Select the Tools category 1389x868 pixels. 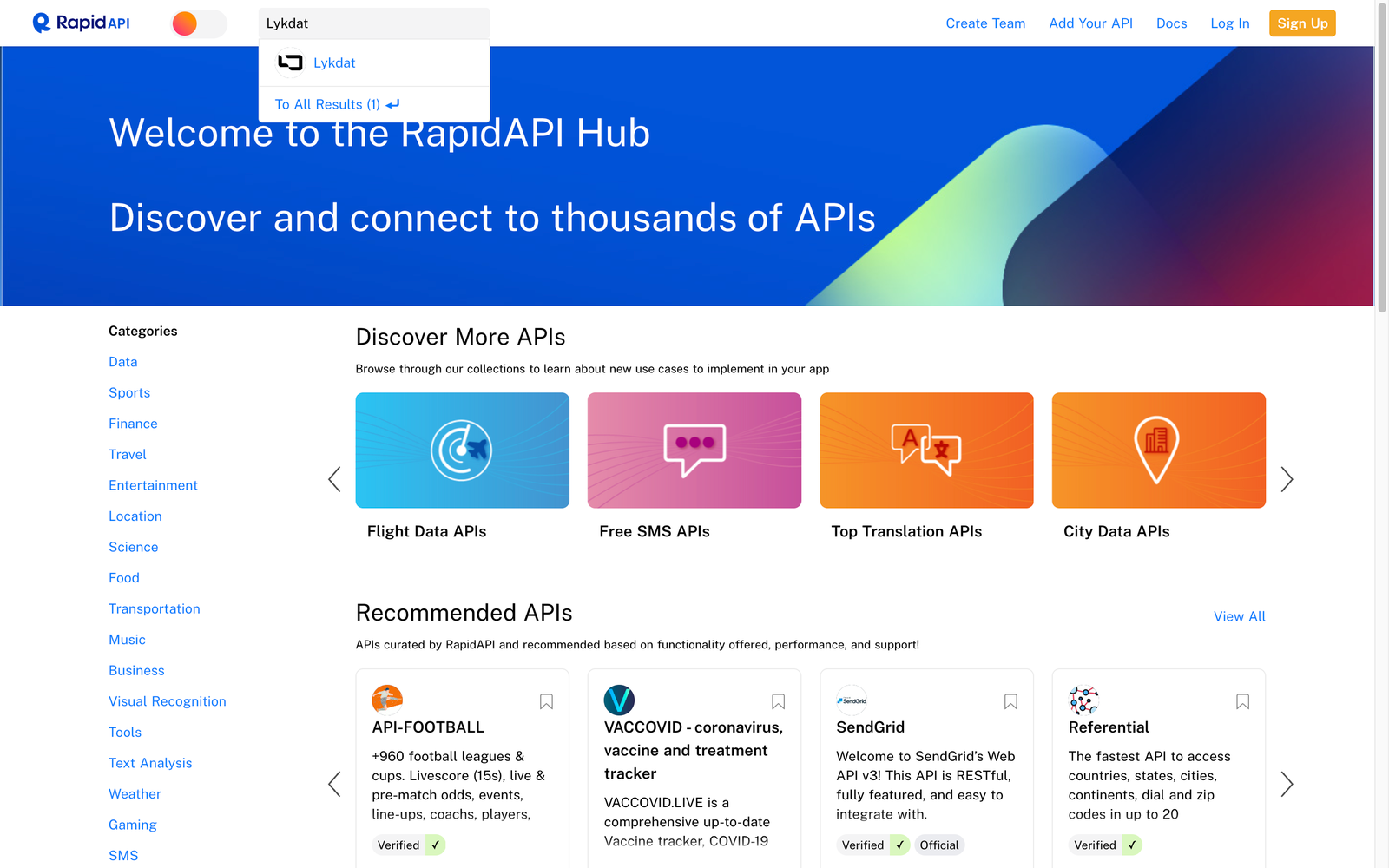tap(125, 732)
